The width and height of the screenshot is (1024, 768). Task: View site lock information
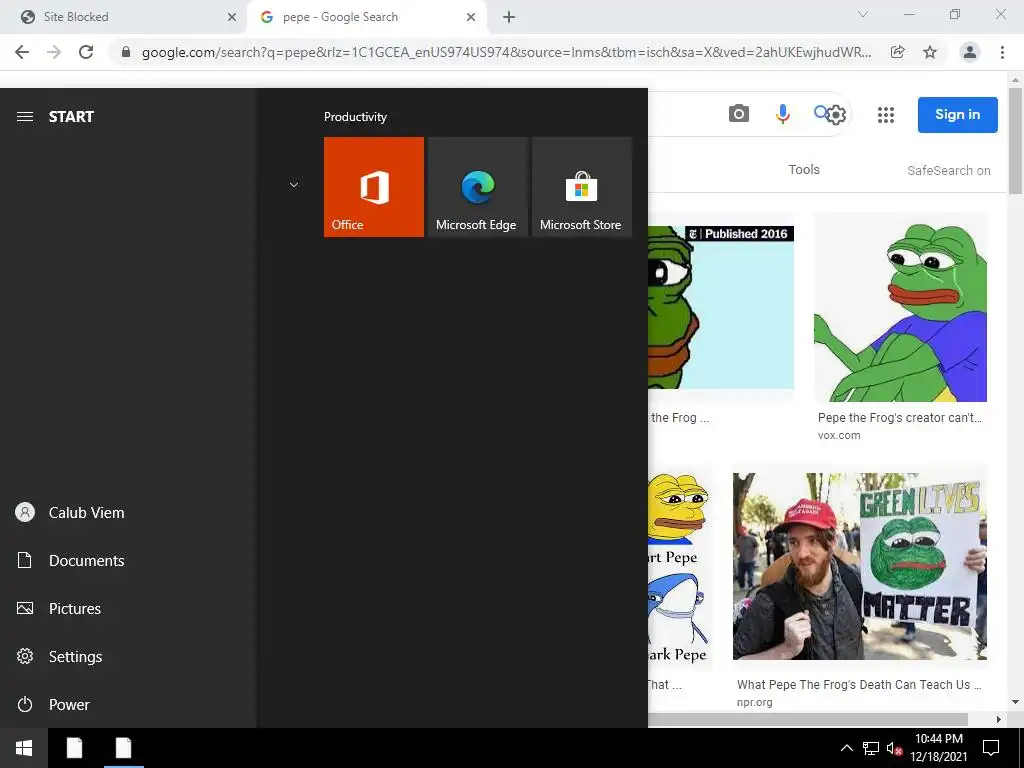coord(126,52)
